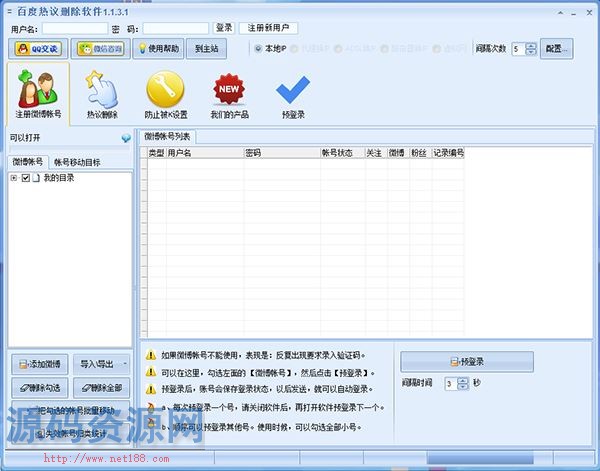
Task: Close the 百度热议删除软件 window
Action: tap(589, 13)
